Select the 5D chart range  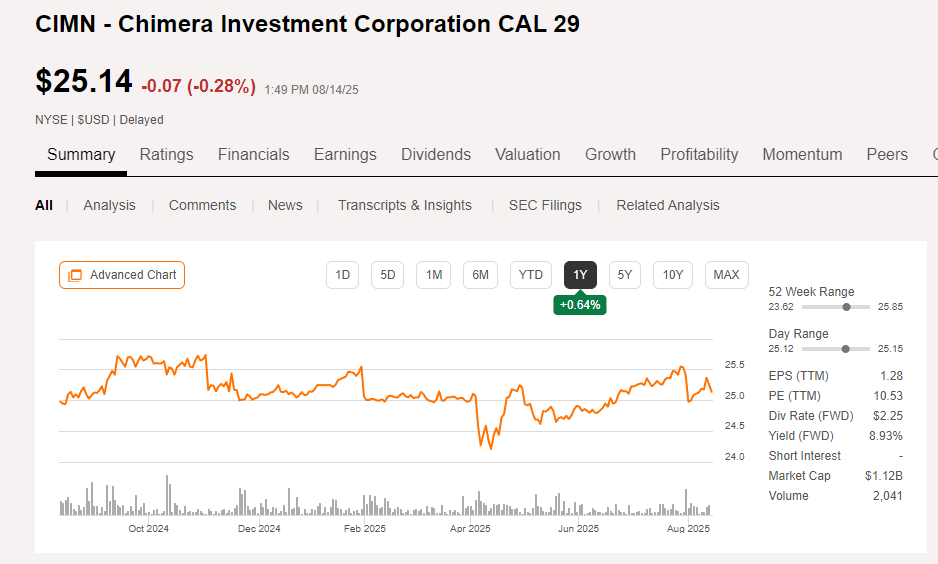(x=388, y=275)
